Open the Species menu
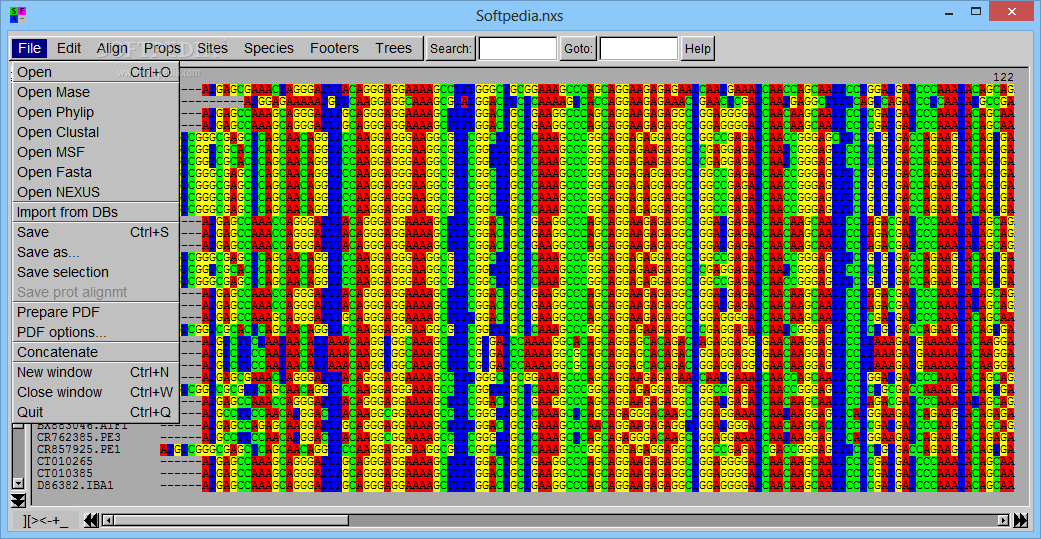Viewport: 1041px width, 539px height. (269, 48)
